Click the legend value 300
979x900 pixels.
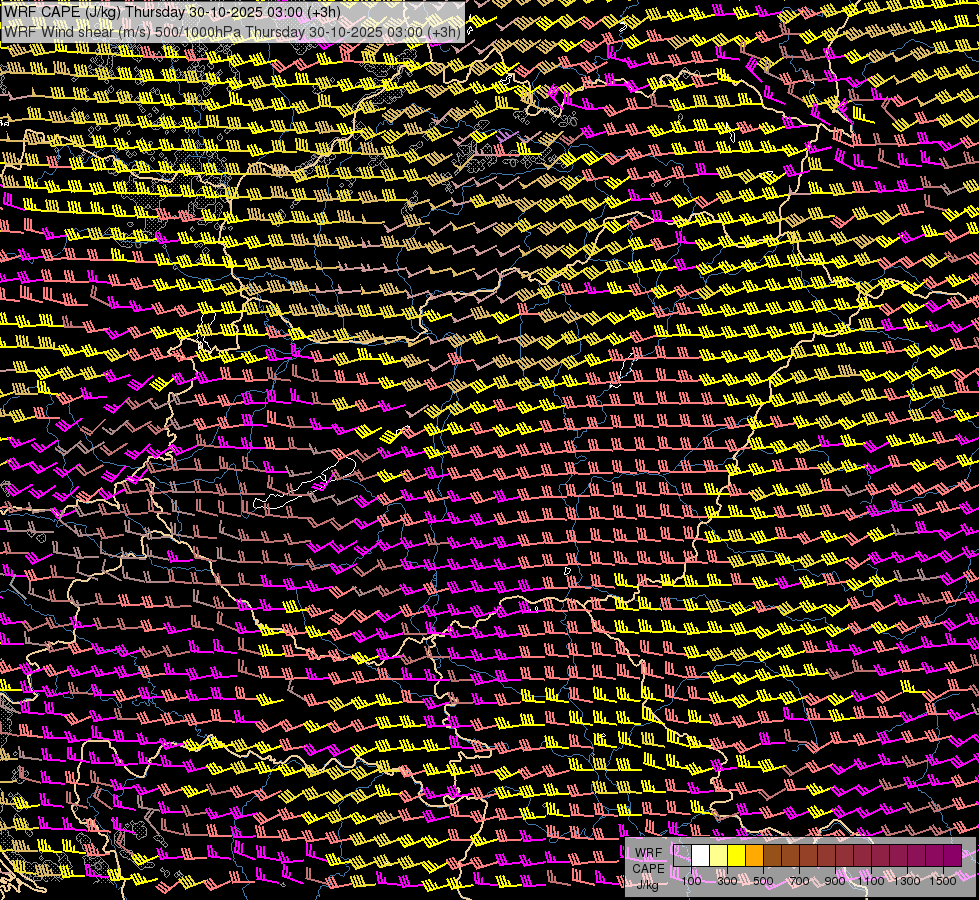[727, 881]
